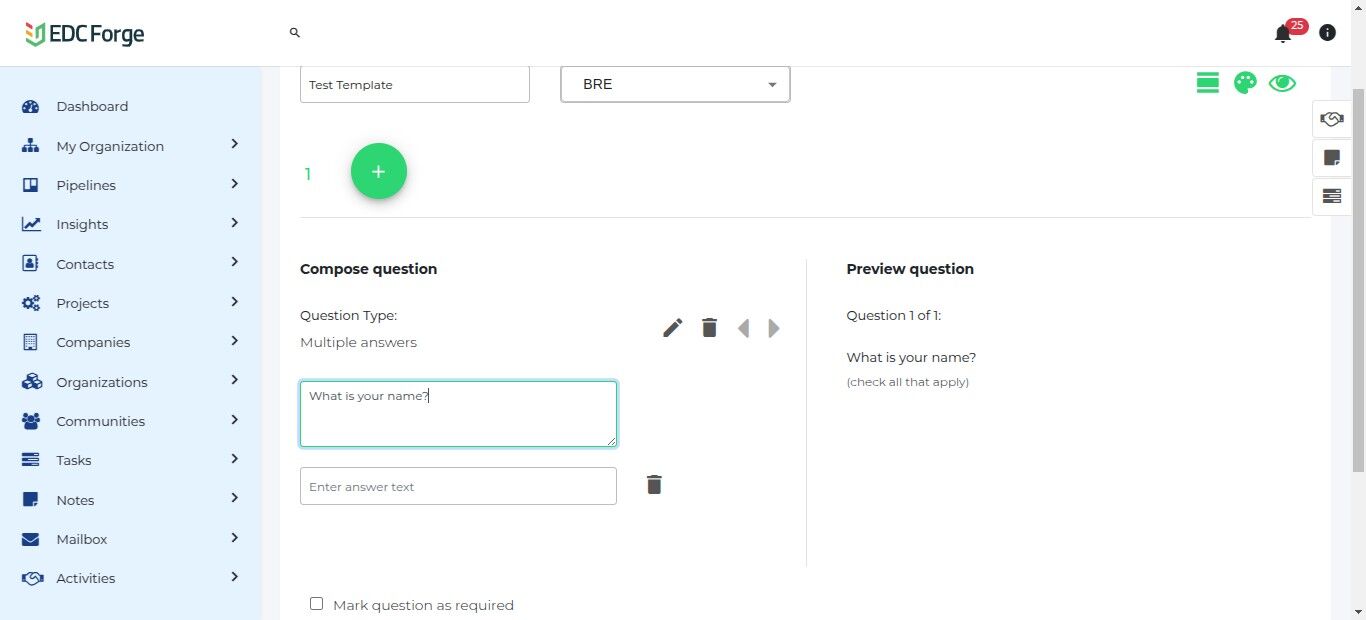Image resolution: width=1366 pixels, height=620 pixels.
Task: Open Mailbox in the sidebar
Action: click(82, 539)
